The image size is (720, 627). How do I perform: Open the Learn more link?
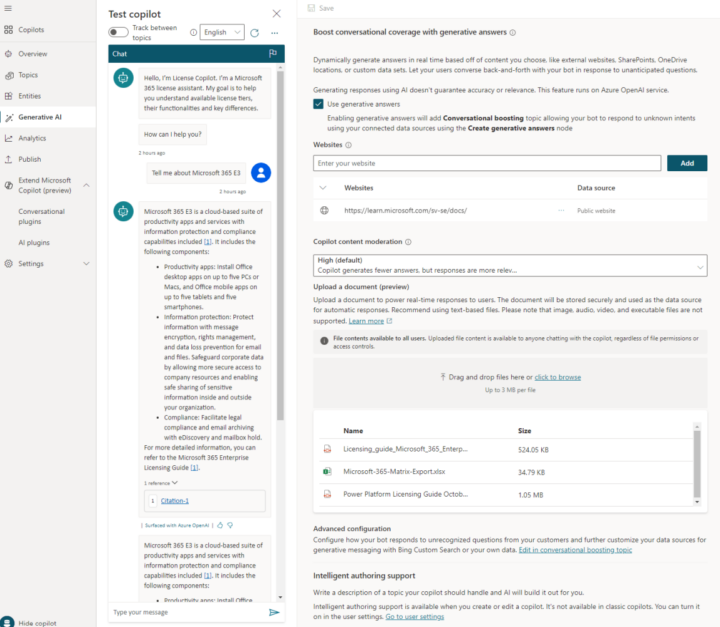[x=366, y=321]
